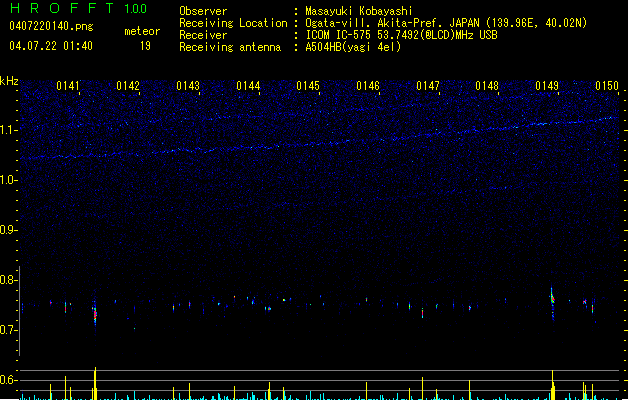Click the observer name Masayuki Kobayashi
Image resolution: width=629 pixels, height=400 pixels.
coord(359,11)
